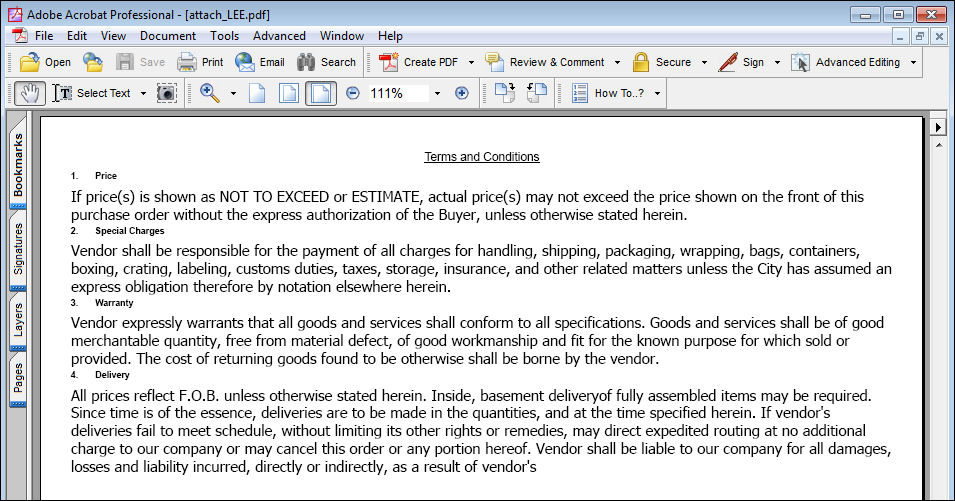Open the Document menu

(168, 36)
